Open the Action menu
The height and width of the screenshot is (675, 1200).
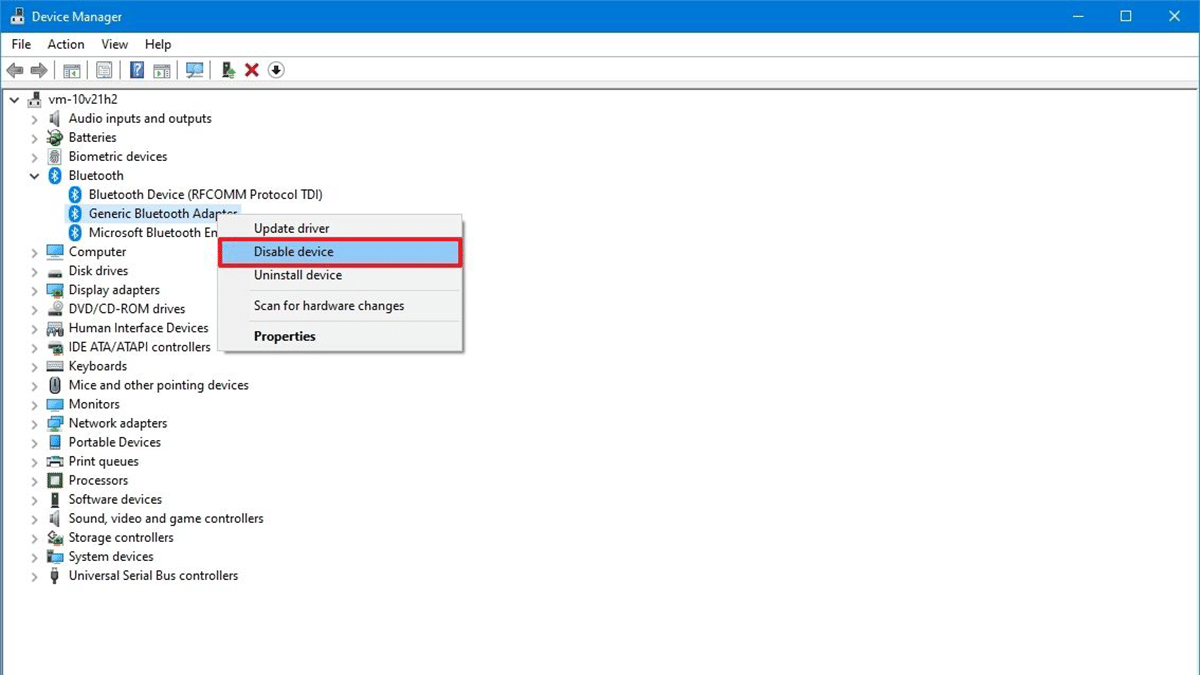pos(66,44)
